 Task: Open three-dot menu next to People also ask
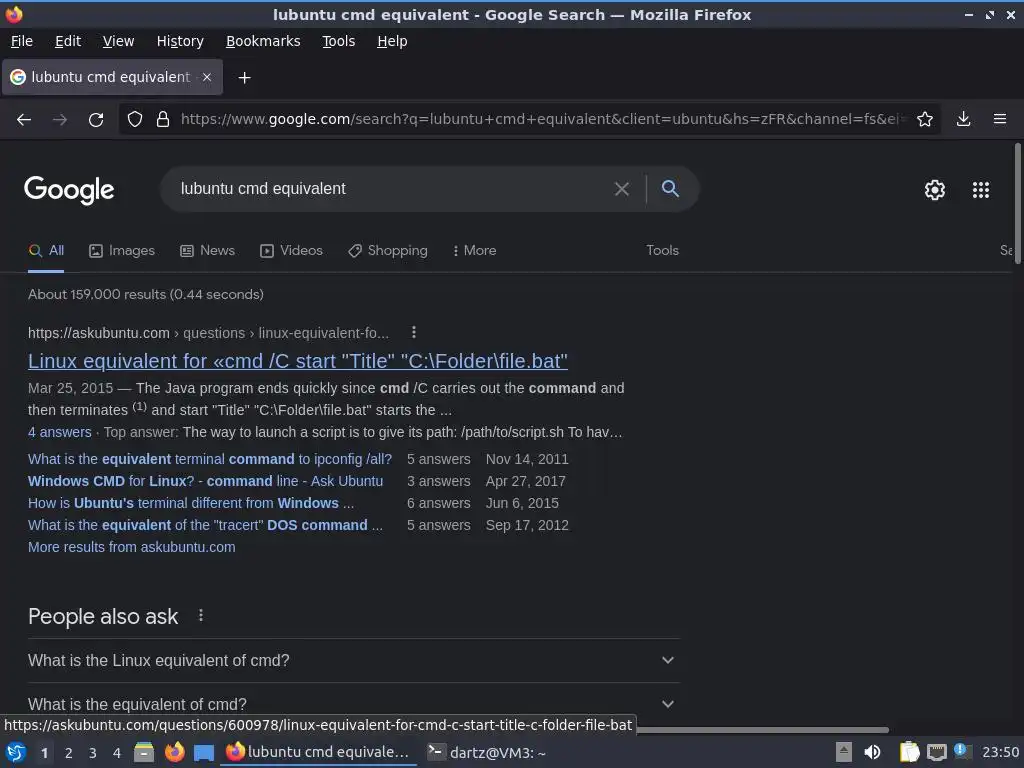[x=201, y=615]
